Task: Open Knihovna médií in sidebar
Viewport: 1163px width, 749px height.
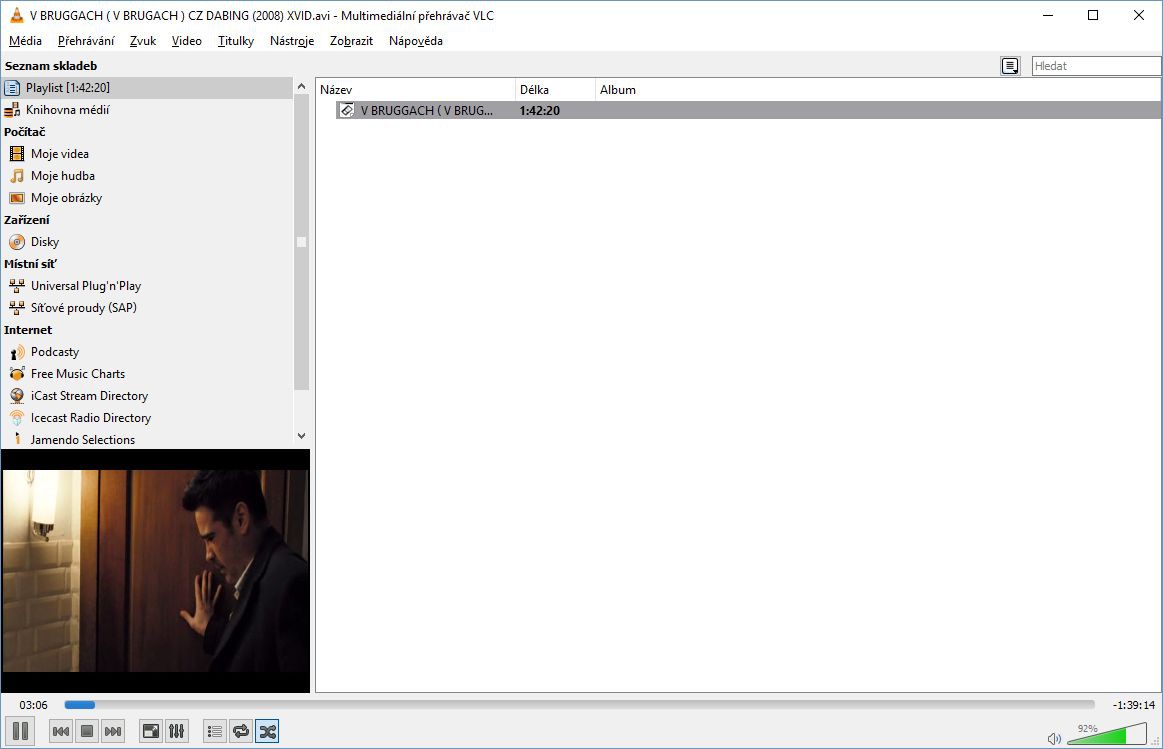Action: click(x=147, y=110)
